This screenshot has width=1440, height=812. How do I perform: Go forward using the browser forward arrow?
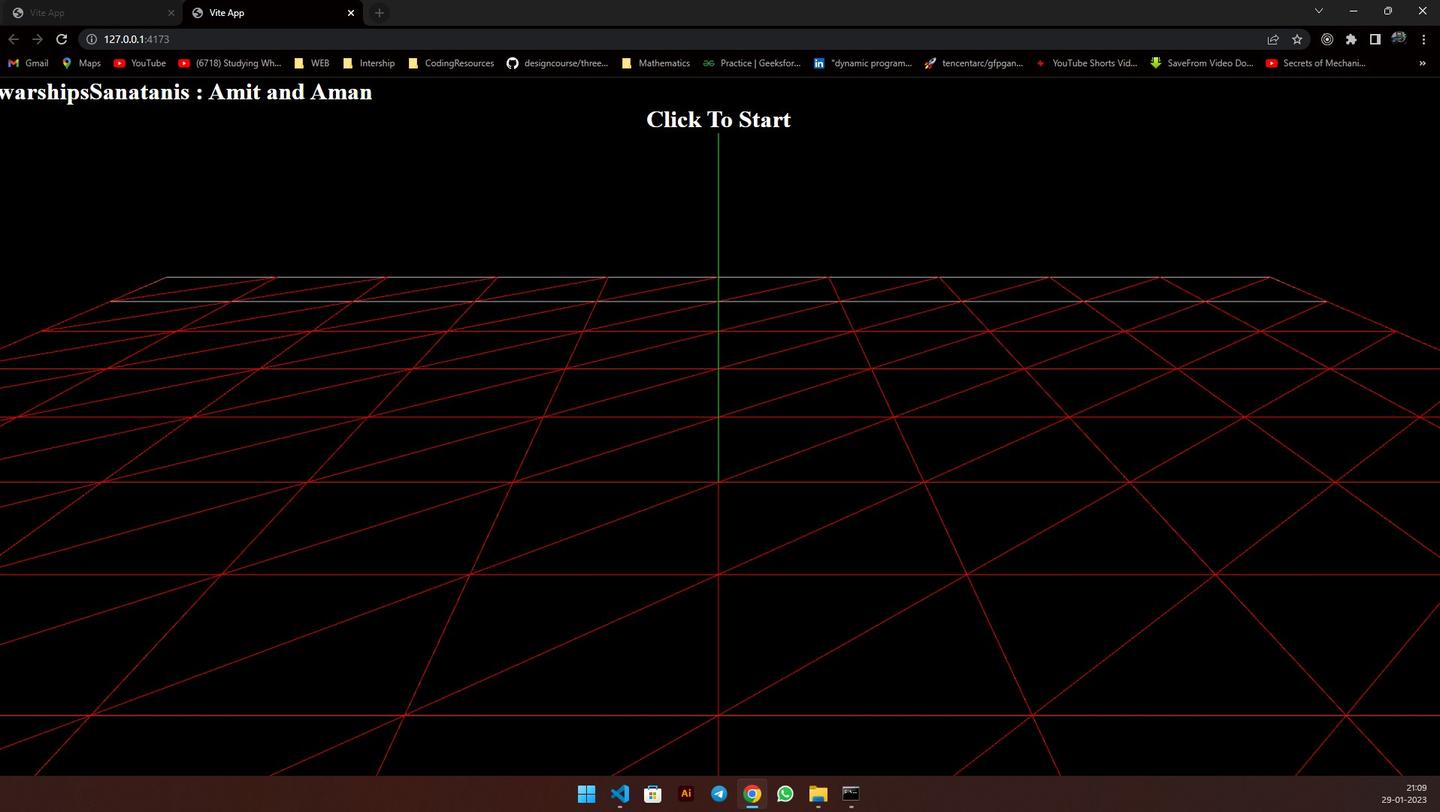(37, 39)
